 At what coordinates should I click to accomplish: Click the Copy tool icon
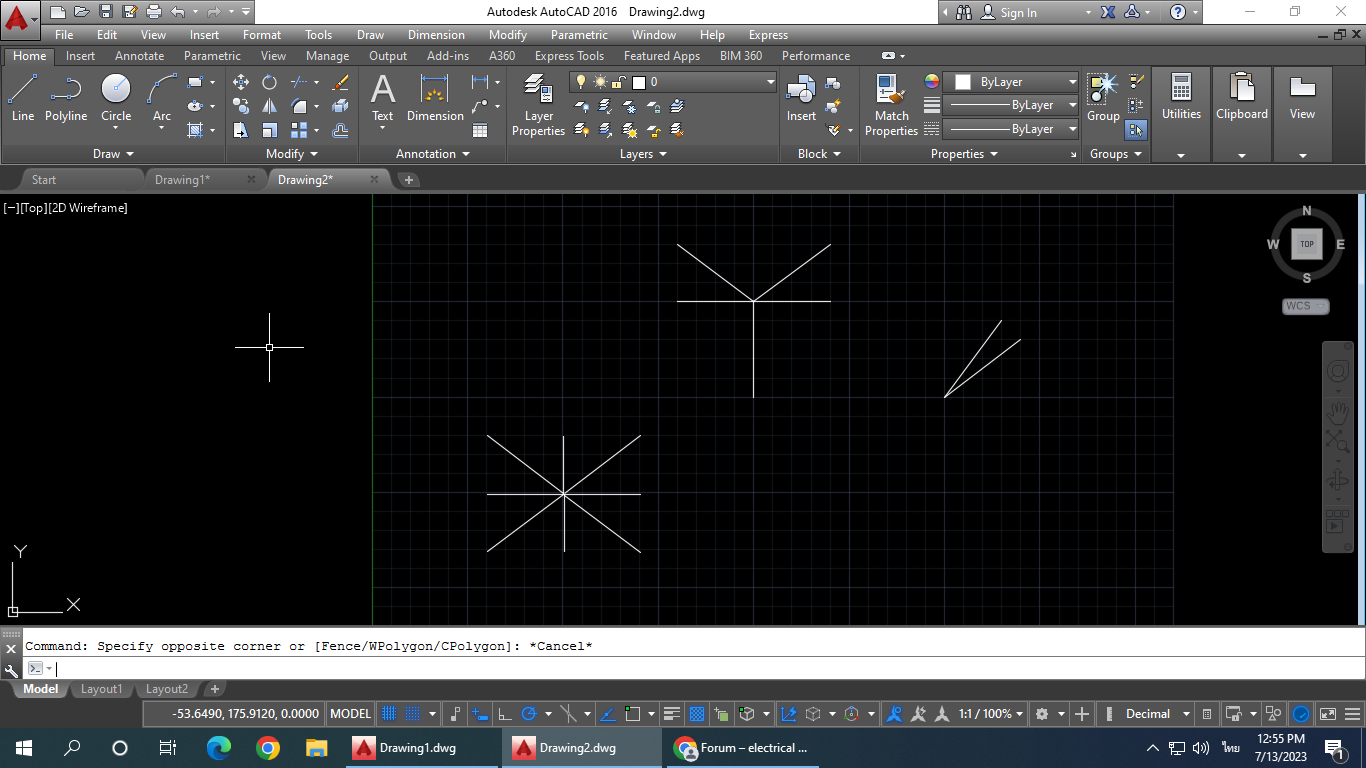click(x=241, y=106)
